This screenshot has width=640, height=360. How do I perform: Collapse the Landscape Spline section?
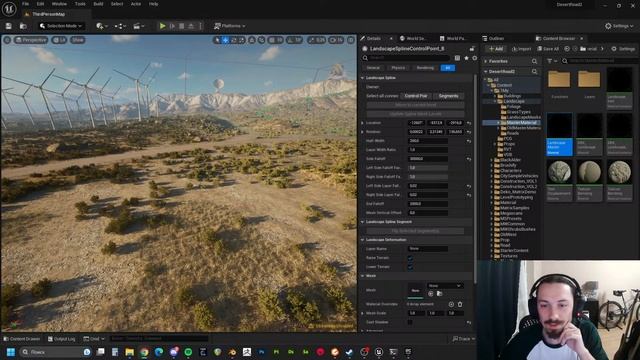(362, 78)
